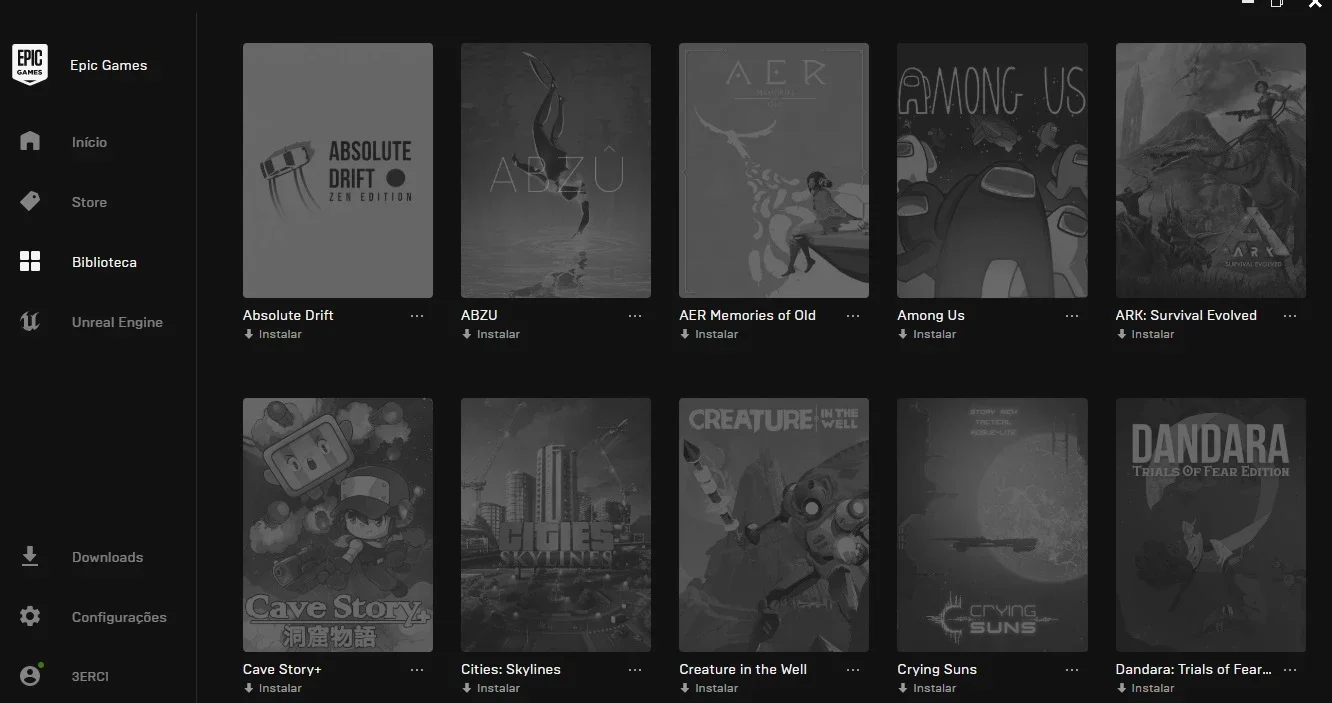The width and height of the screenshot is (1332, 703).
Task: Select the Absolute Drift cover art
Action: (x=338, y=170)
